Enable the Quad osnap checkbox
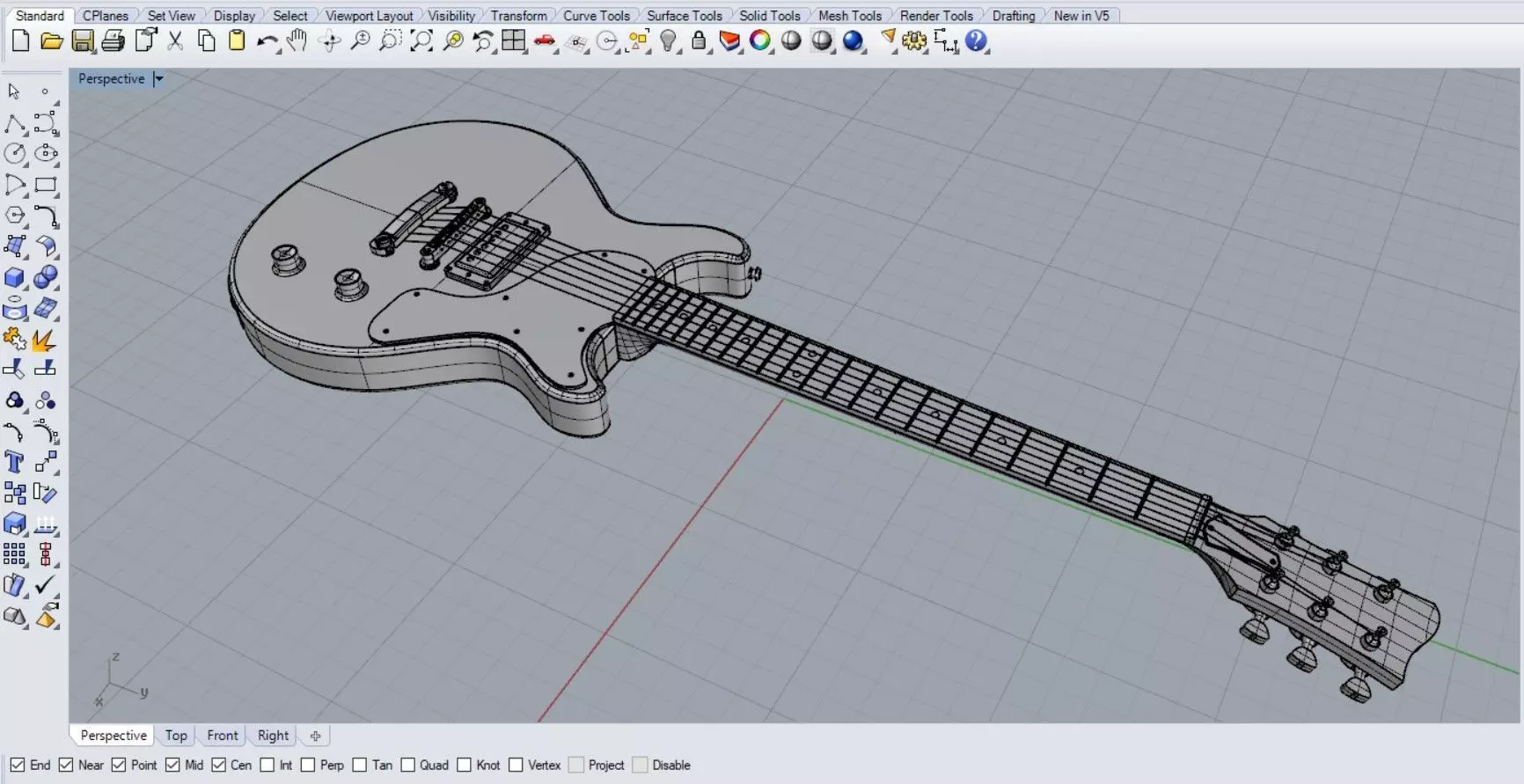Image resolution: width=1524 pixels, height=784 pixels. pos(408,765)
